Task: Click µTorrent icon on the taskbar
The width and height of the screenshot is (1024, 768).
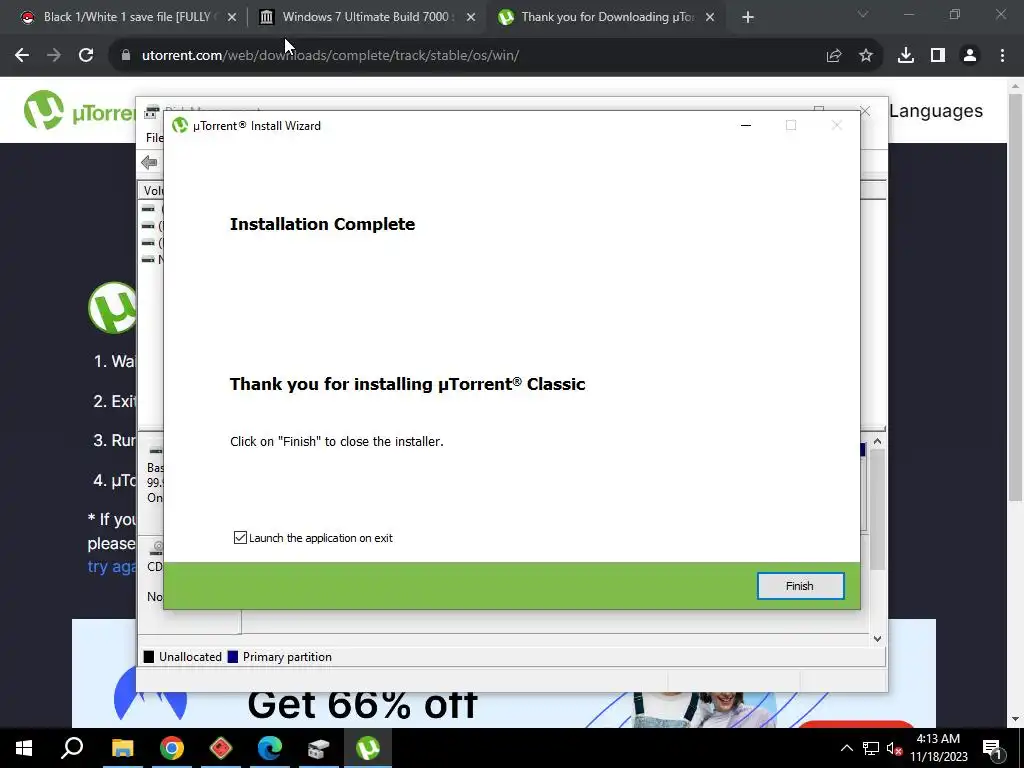Action: click(x=368, y=748)
